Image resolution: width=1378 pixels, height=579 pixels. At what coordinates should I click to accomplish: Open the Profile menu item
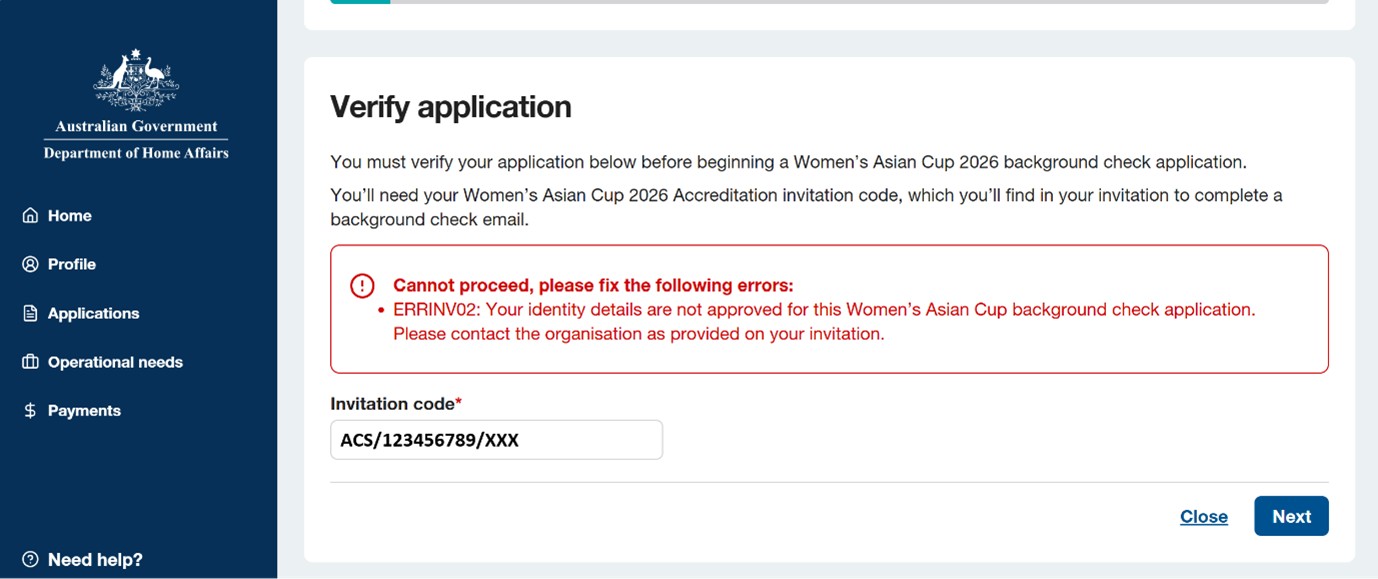coord(72,265)
